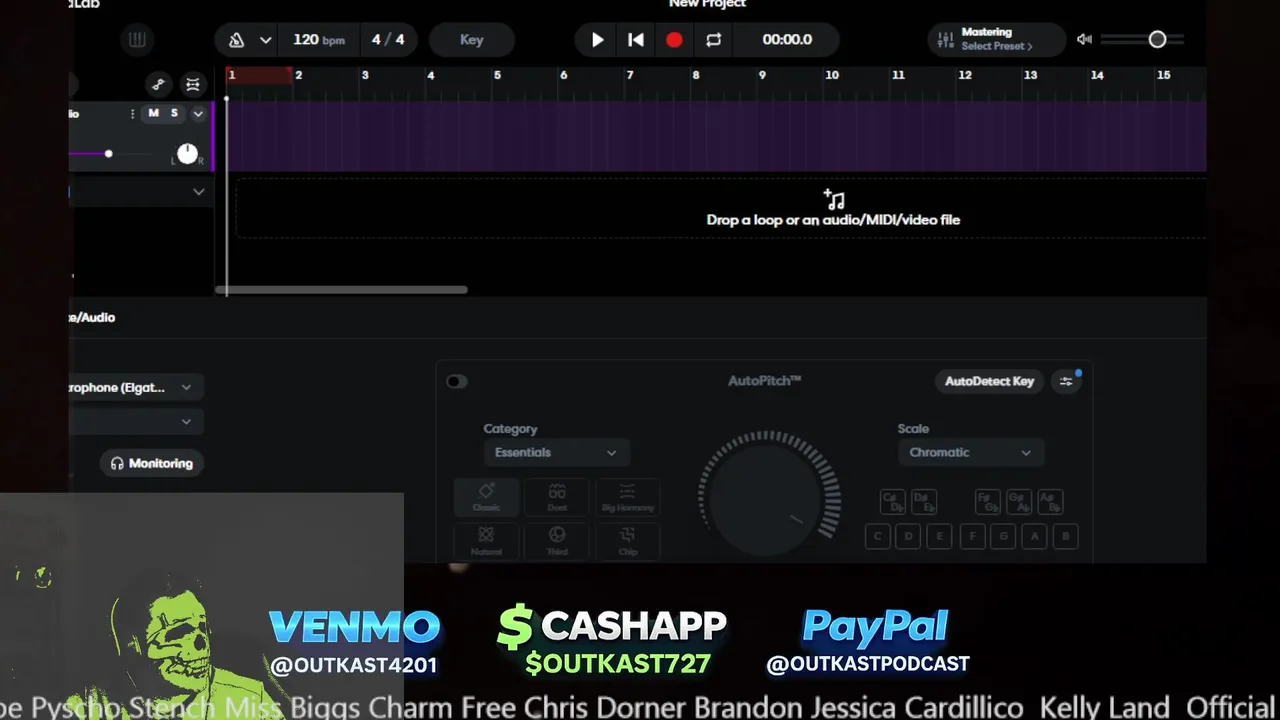Toggle the metronome icon

click(237, 40)
